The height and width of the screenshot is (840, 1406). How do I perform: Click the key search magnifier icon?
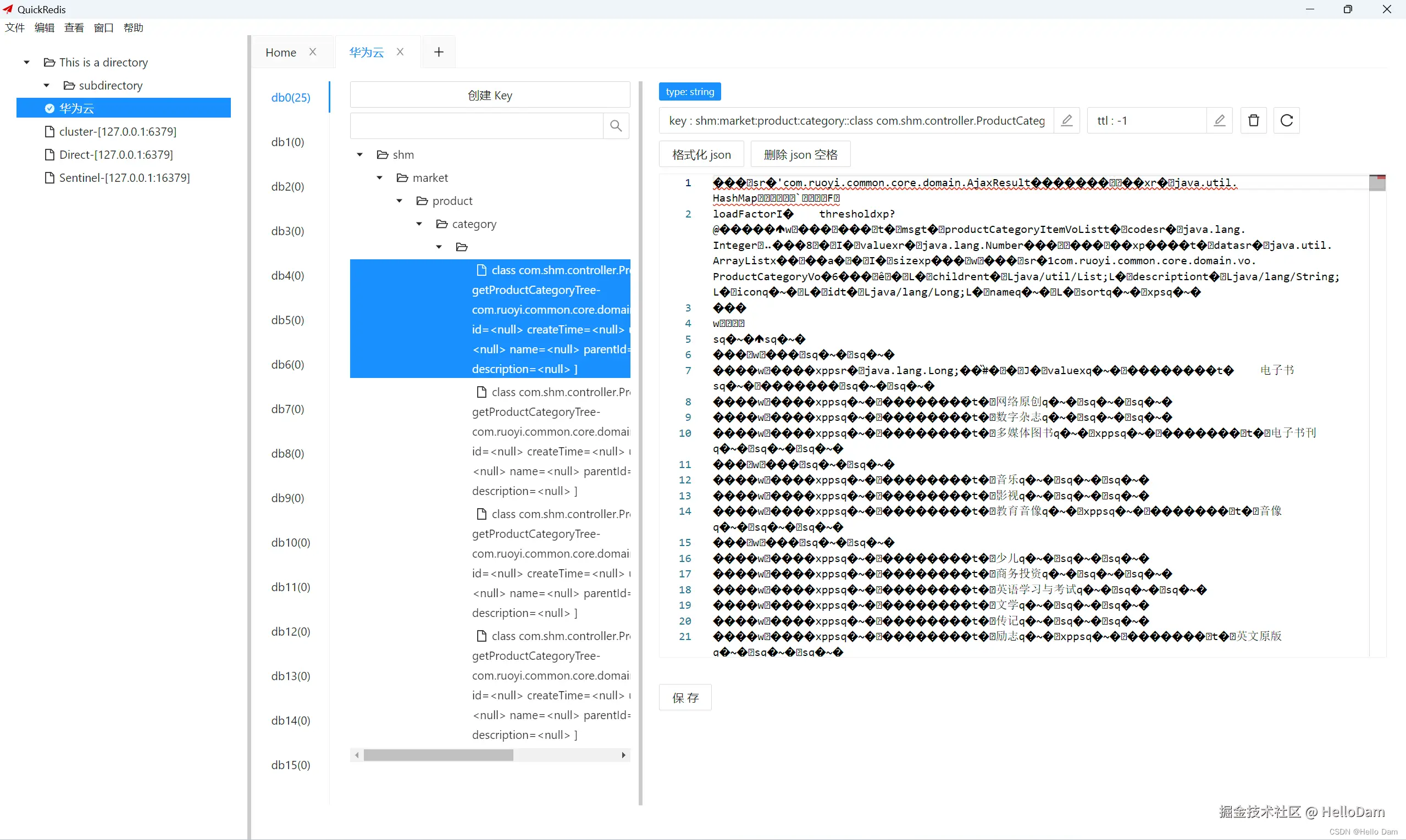tap(616, 126)
